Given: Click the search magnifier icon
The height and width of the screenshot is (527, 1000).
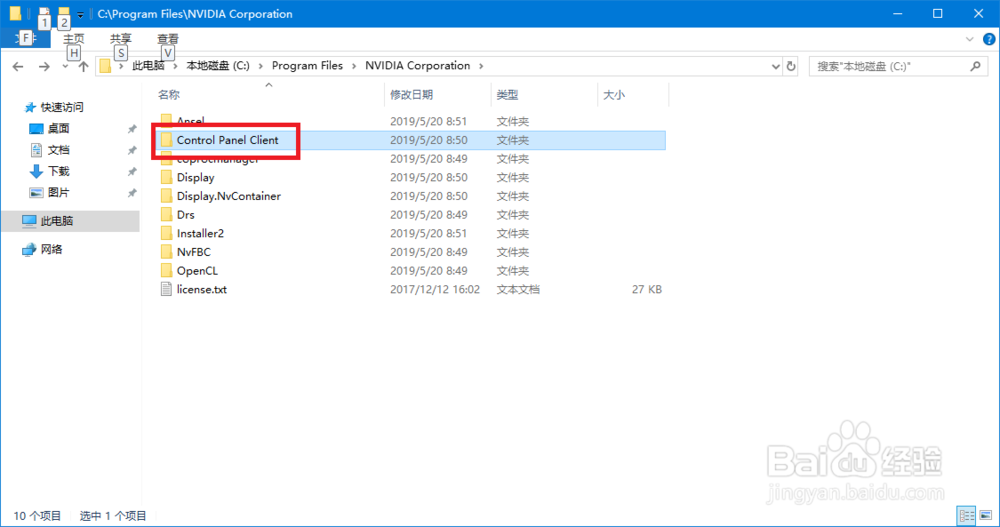Looking at the screenshot, I should (975, 66).
